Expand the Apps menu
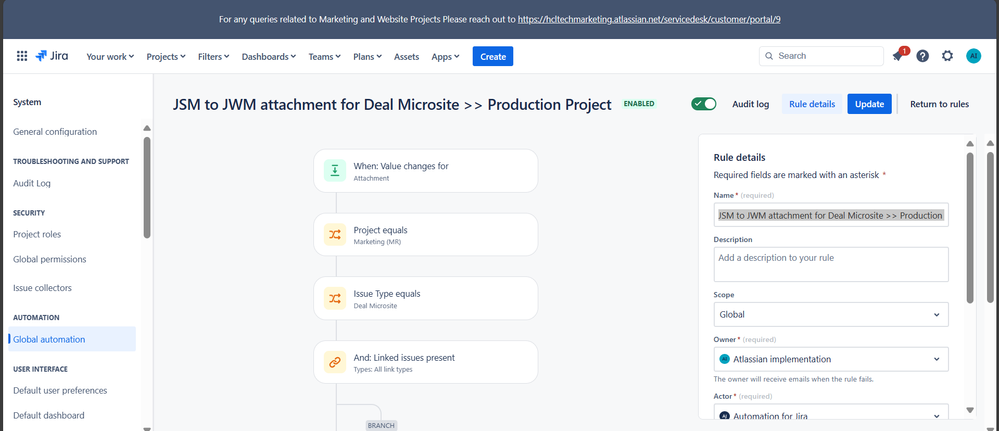999x431 pixels. [x=445, y=56]
